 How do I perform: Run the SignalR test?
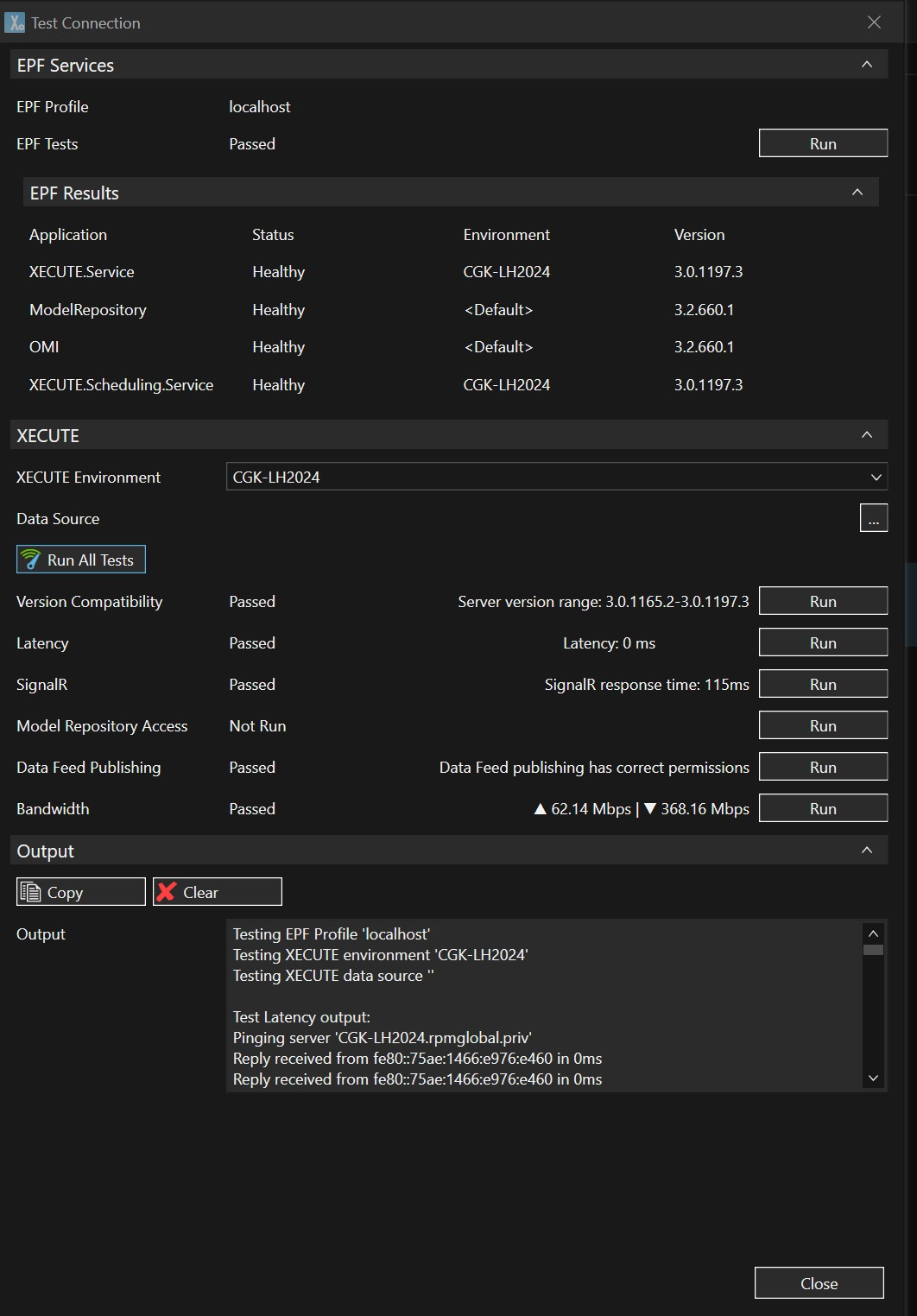[x=823, y=684]
